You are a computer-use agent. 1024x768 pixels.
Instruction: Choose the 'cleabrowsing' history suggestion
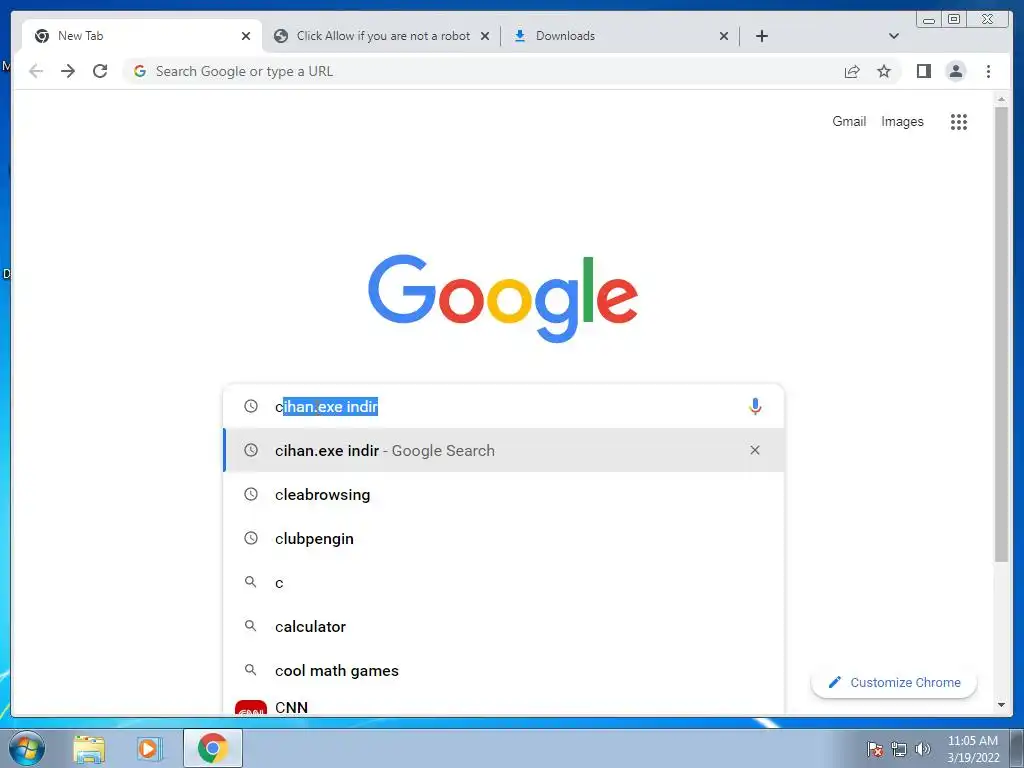pos(503,494)
